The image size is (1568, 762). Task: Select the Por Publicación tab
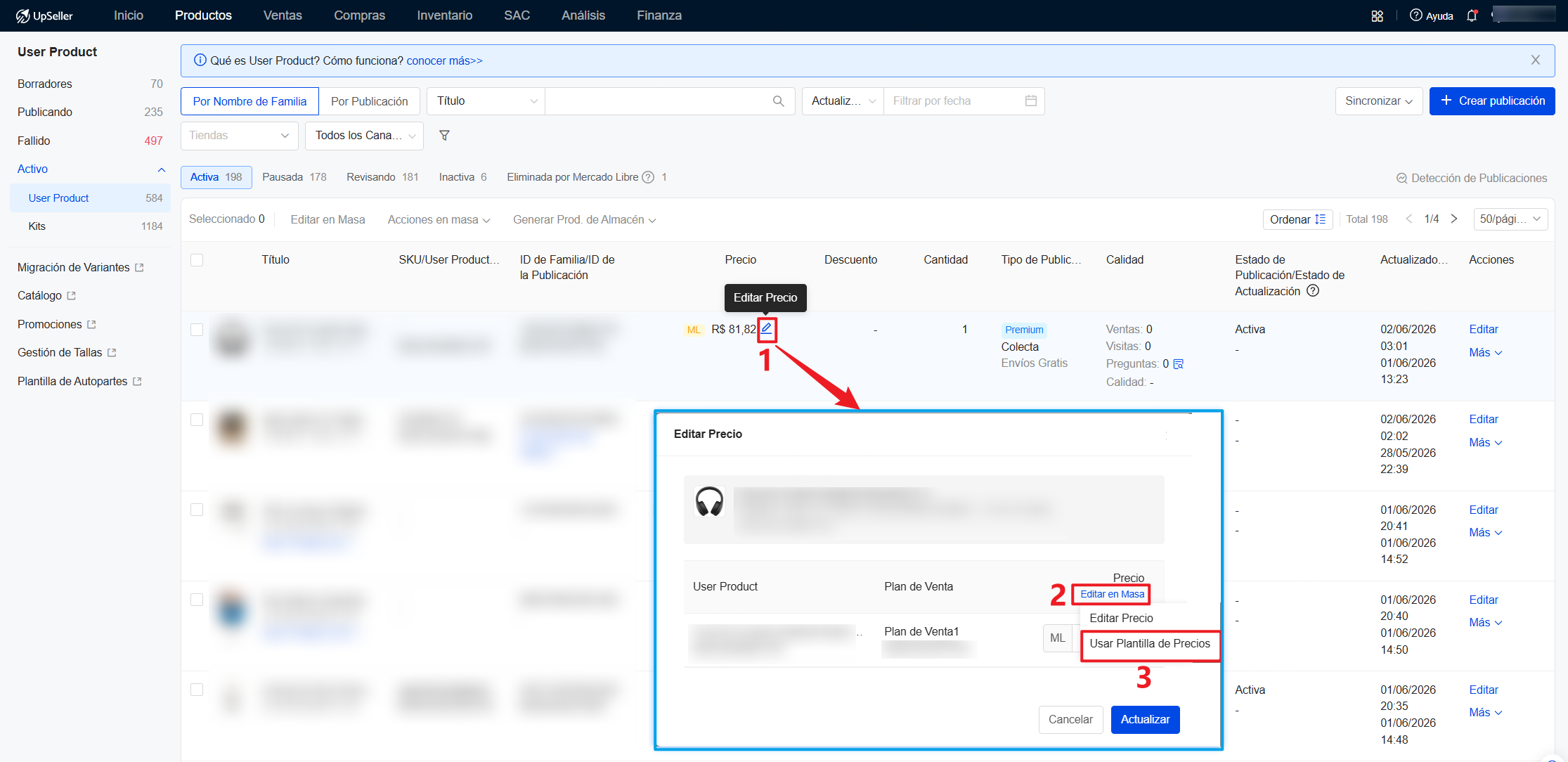pos(369,101)
